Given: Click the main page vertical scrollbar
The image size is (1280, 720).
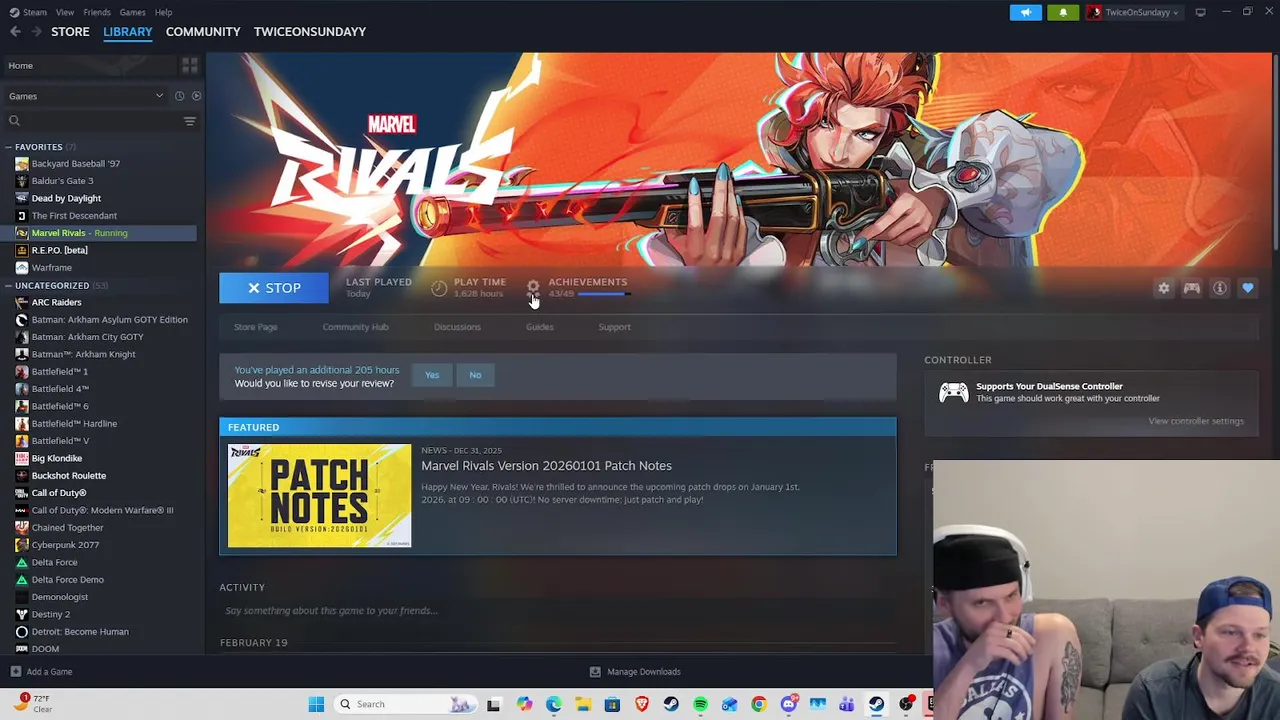Looking at the screenshot, I should point(1275,150).
